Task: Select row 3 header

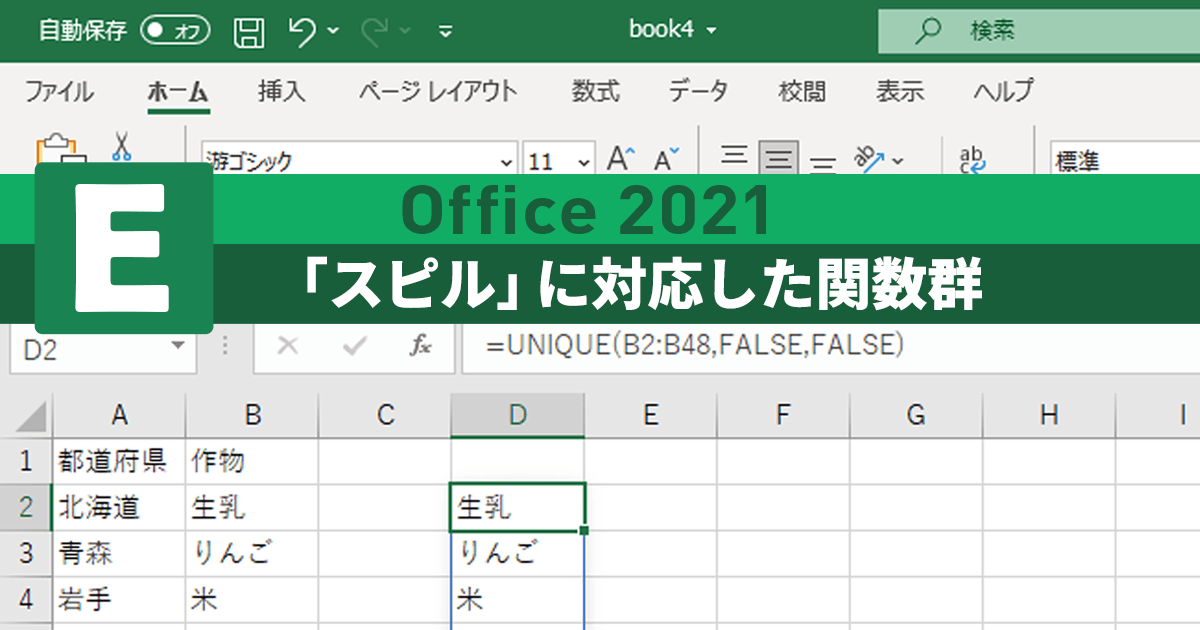Action: [x=26, y=553]
